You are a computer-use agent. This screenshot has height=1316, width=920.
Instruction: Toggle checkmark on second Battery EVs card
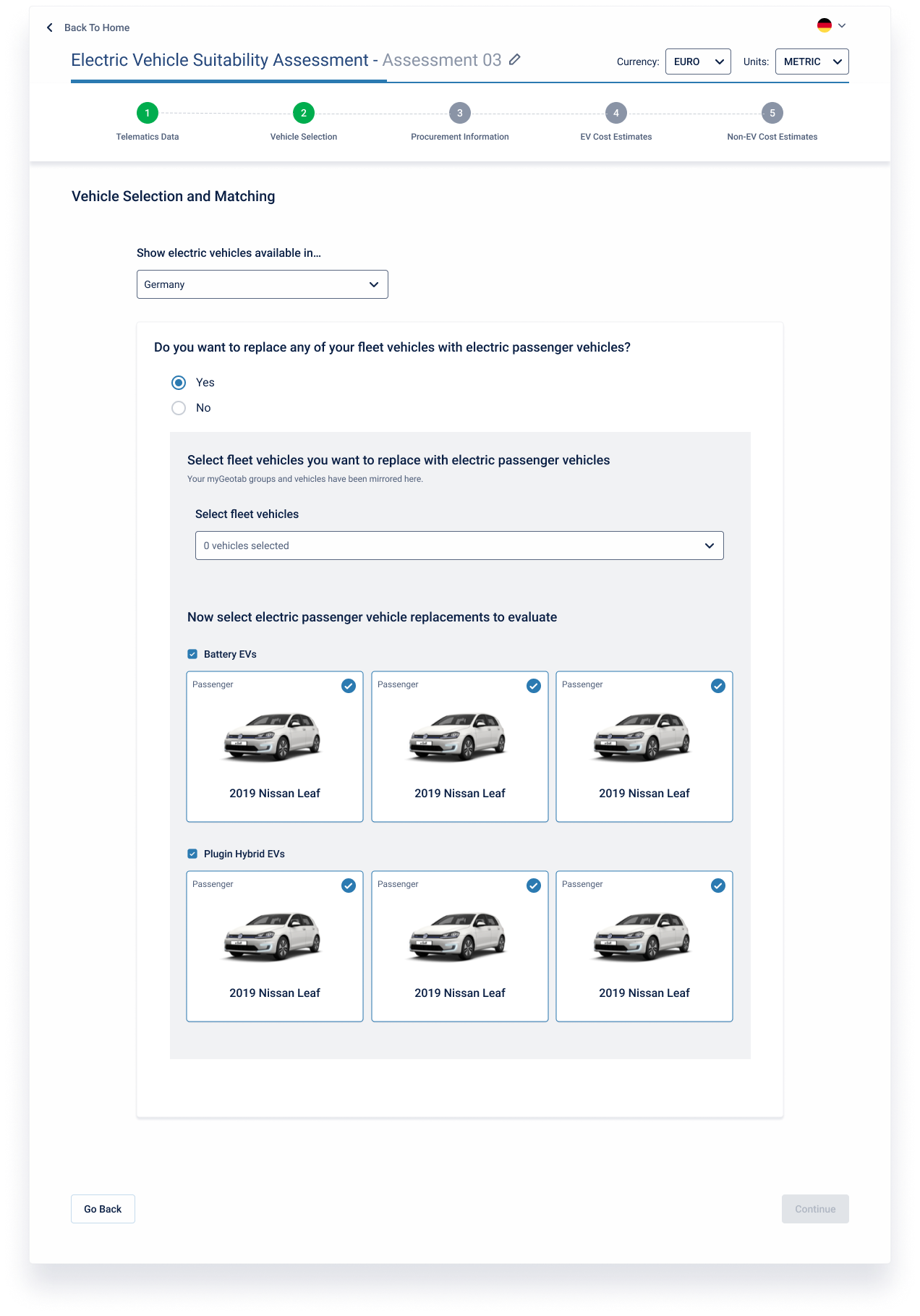click(x=534, y=686)
